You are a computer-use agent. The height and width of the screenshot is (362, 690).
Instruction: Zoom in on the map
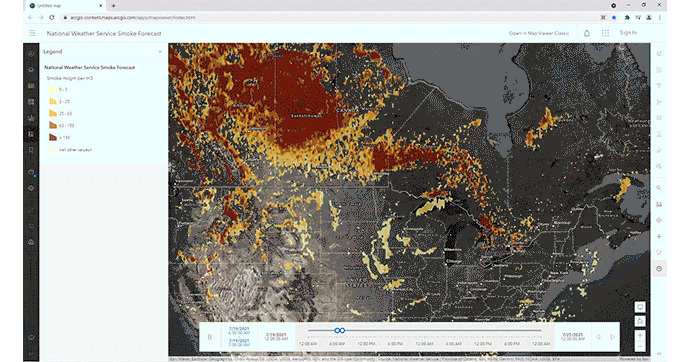coord(640,336)
